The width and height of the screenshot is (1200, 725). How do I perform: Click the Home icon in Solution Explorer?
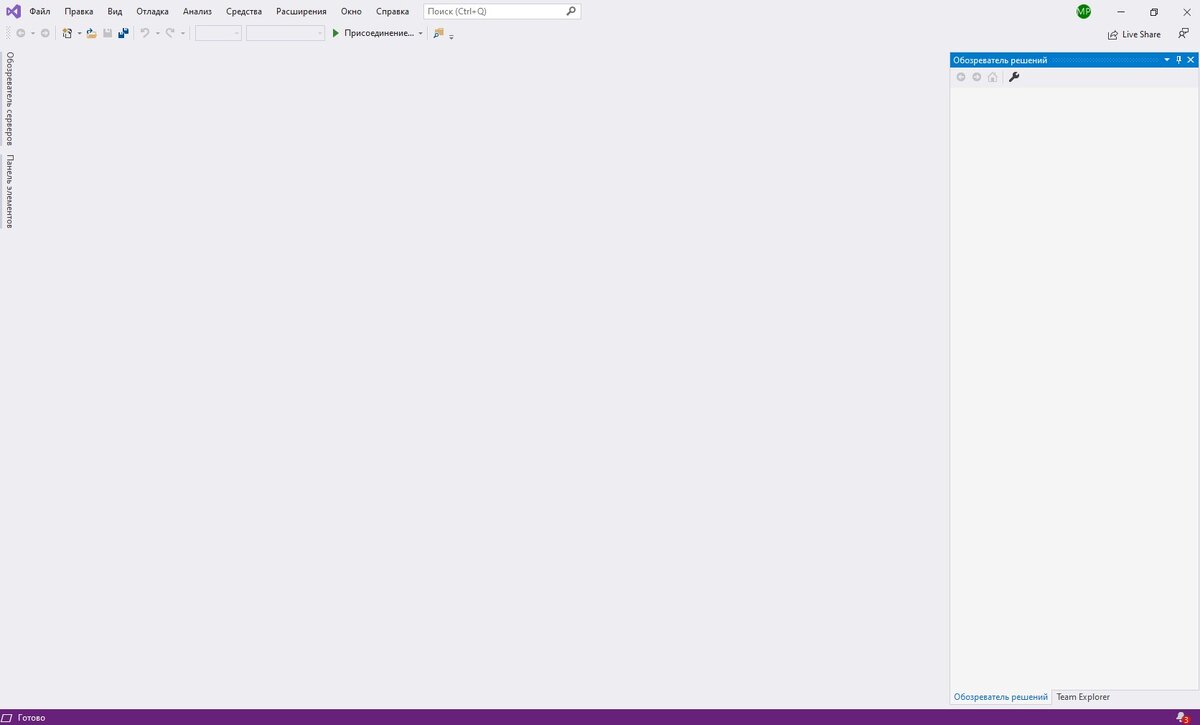(992, 77)
